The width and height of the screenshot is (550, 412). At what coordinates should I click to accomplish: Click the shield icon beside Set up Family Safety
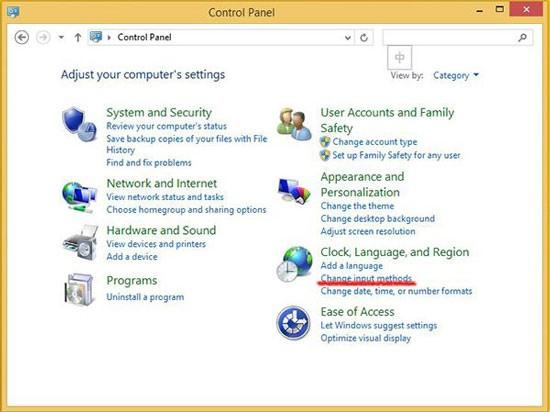coord(325,155)
